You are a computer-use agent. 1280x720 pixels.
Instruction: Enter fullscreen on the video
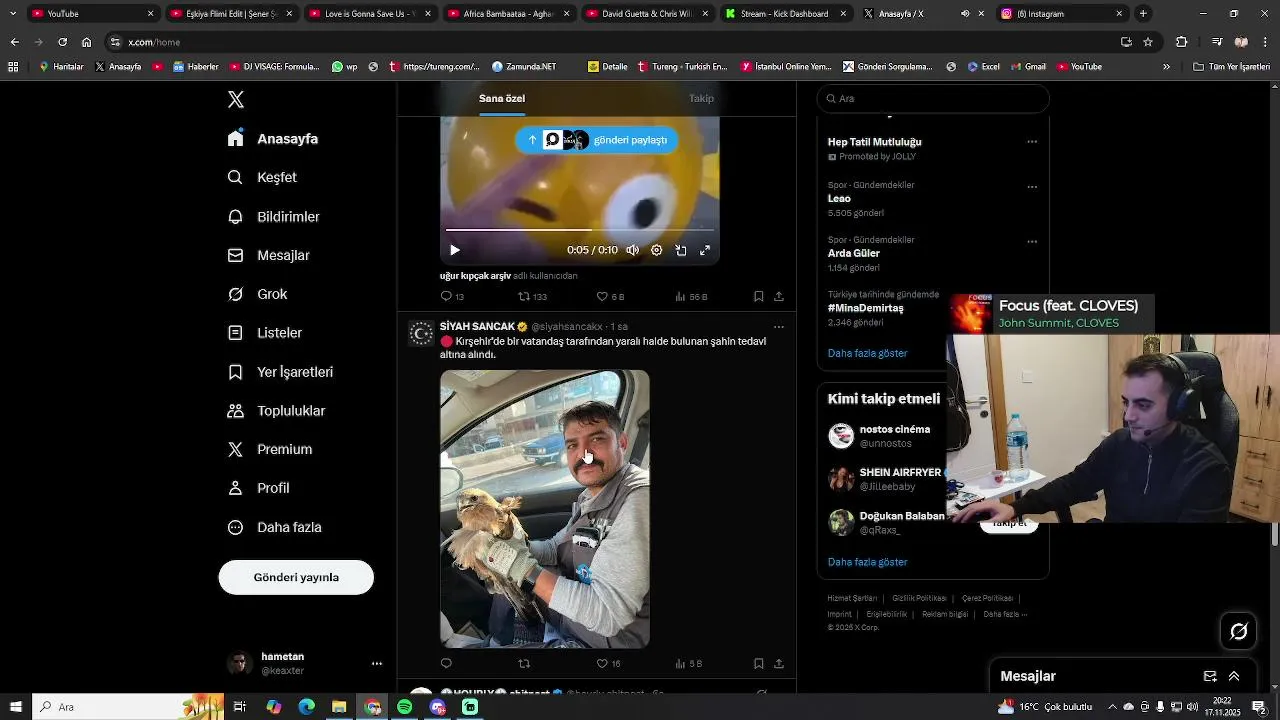click(705, 250)
